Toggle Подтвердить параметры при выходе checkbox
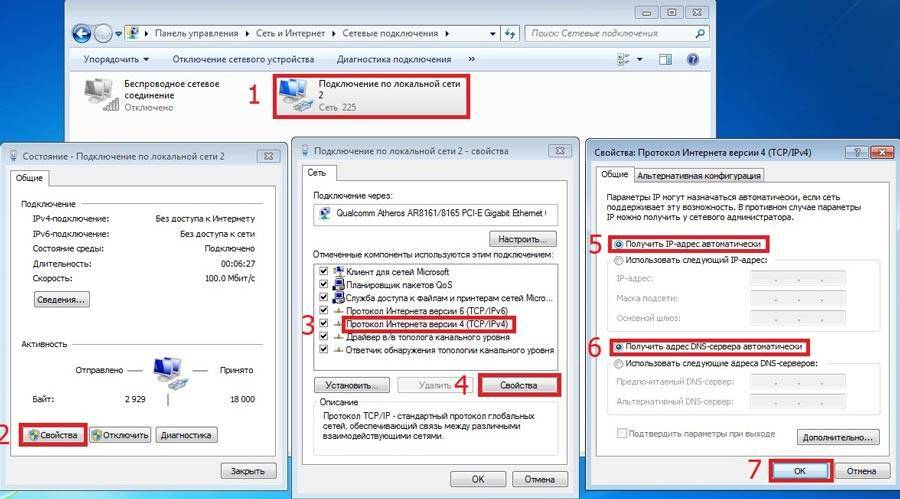 622,434
